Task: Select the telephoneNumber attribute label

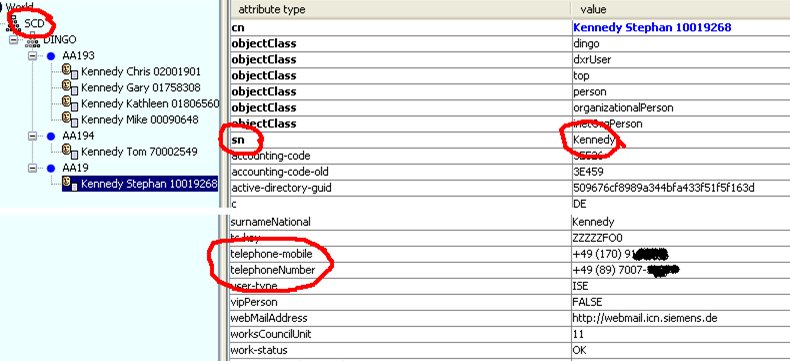Action: [273, 270]
